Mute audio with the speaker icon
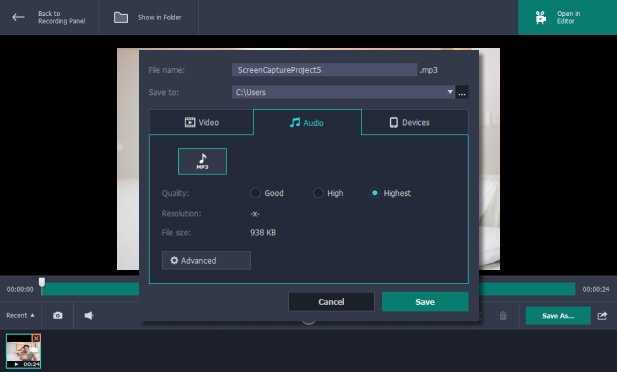617x372 pixels. [x=89, y=315]
